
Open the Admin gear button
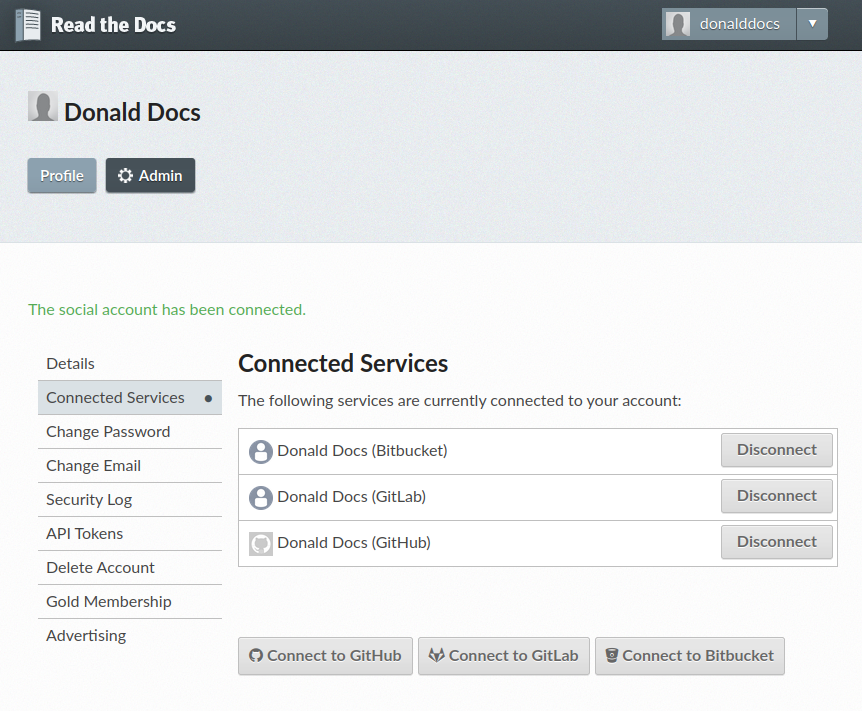pyautogui.click(x=150, y=175)
